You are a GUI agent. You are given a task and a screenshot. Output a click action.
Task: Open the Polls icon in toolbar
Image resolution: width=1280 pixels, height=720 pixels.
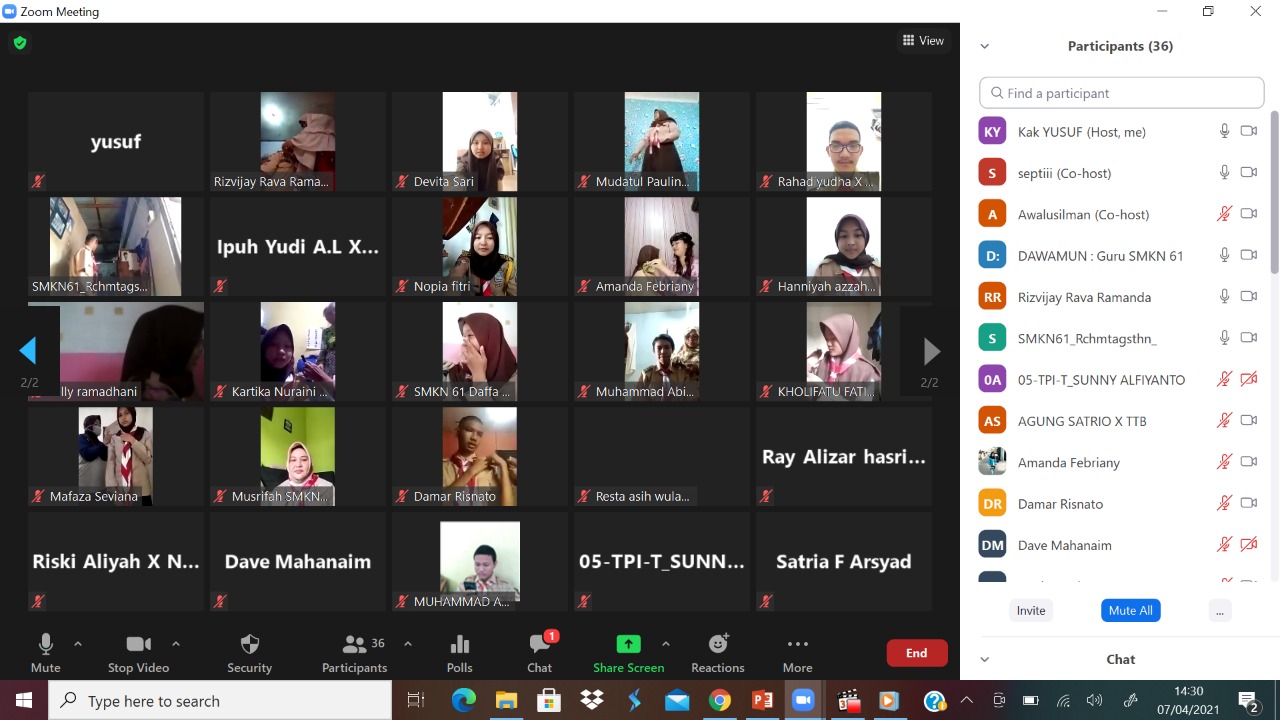[x=460, y=645]
